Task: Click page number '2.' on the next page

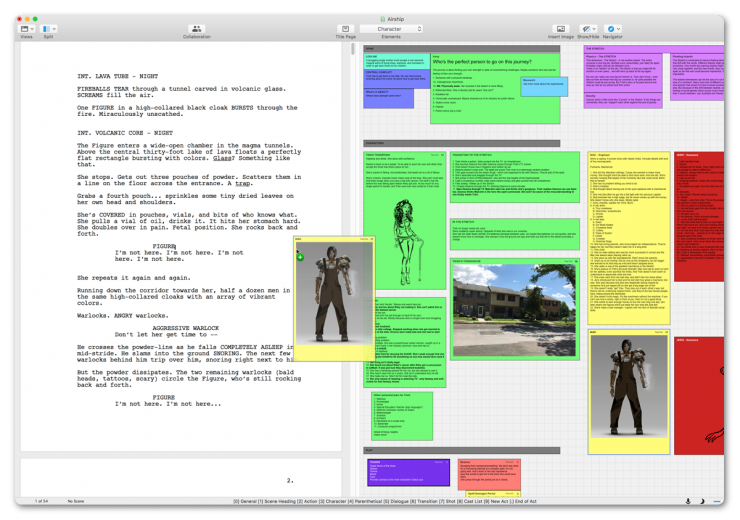Action: pyautogui.click(x=290, y=481)
